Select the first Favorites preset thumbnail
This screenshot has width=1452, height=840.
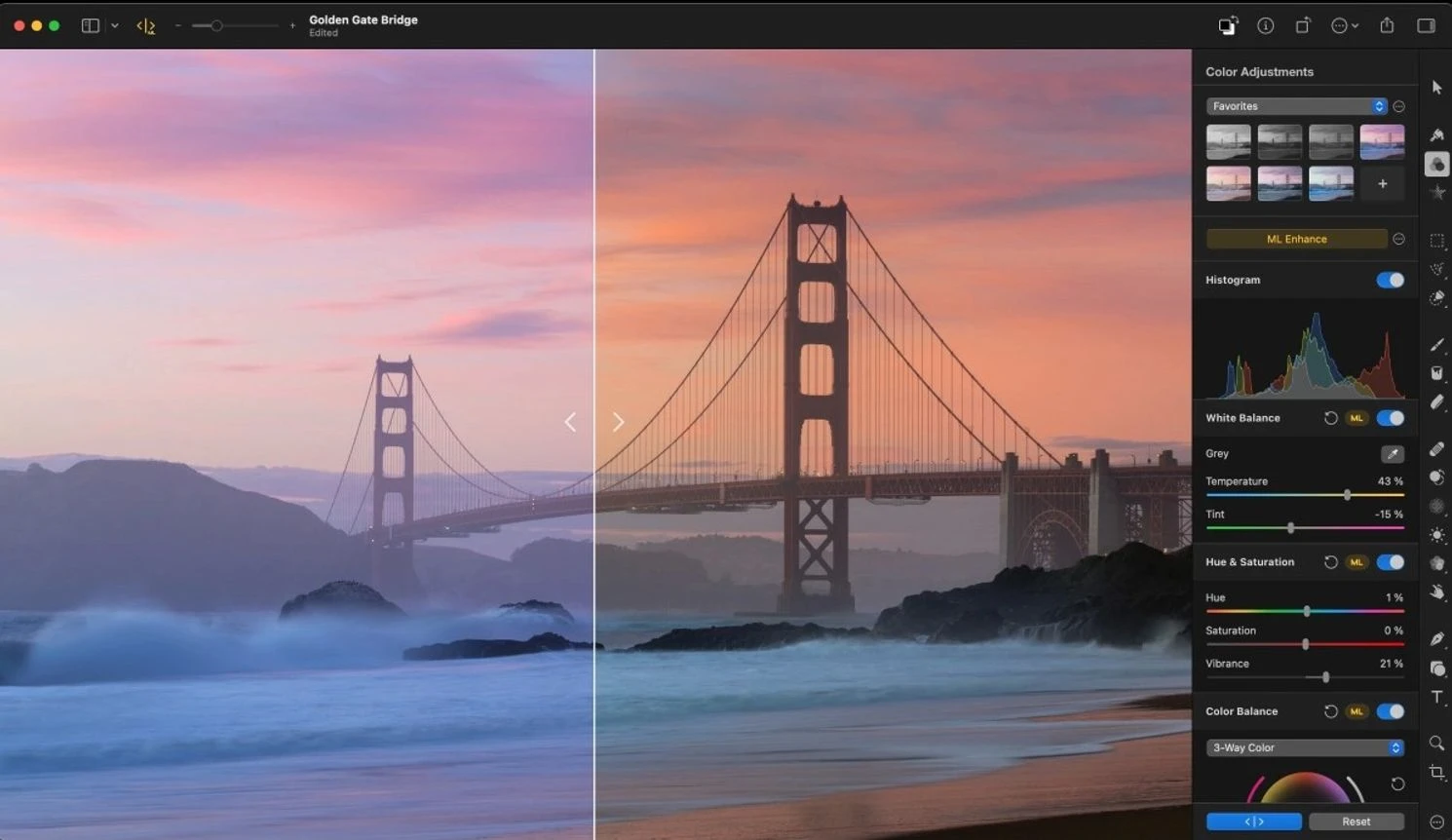click(1228, 141)
